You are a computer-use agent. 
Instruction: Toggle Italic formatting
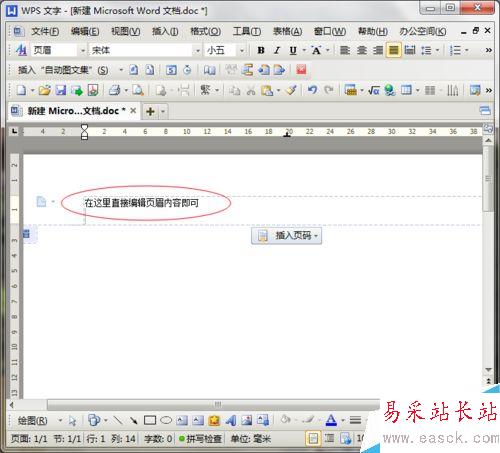coord(277,50)
